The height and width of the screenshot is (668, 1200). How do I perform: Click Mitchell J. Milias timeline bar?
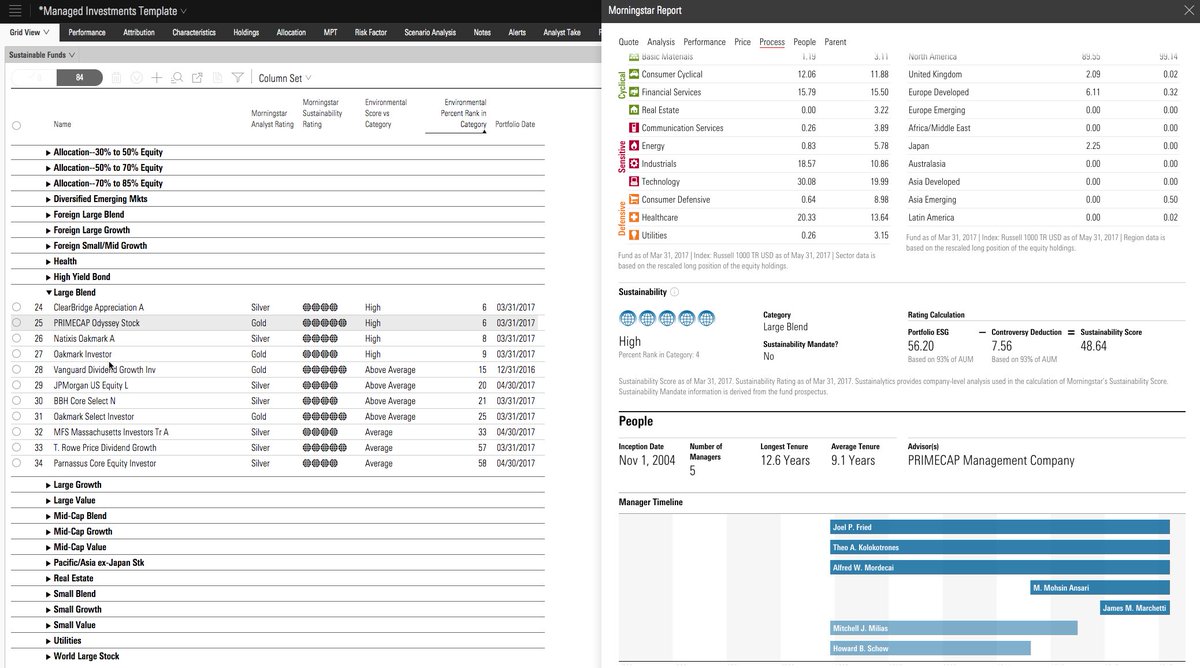[954, 628]
